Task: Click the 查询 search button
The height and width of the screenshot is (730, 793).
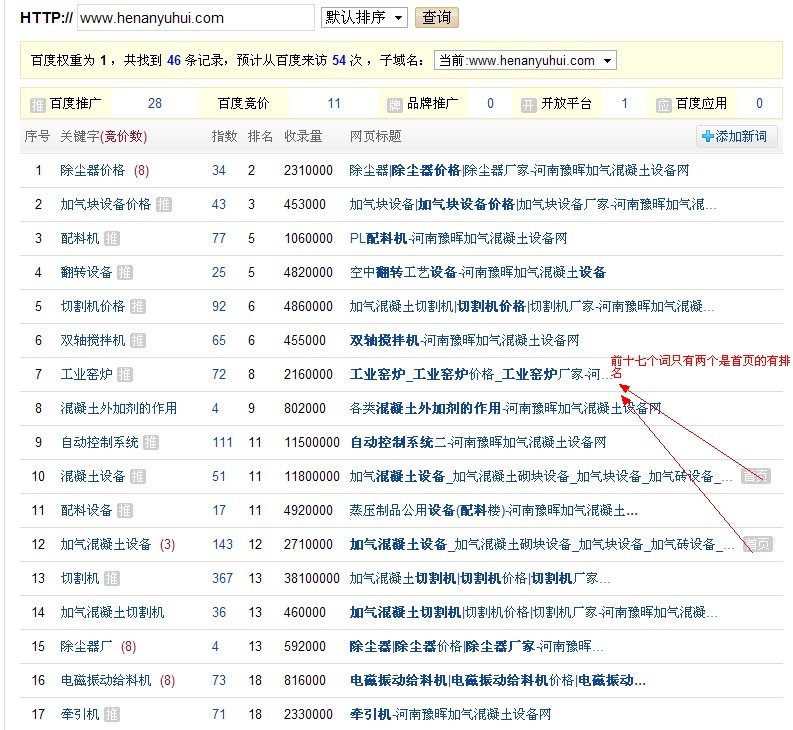Action: pos(436,17)
